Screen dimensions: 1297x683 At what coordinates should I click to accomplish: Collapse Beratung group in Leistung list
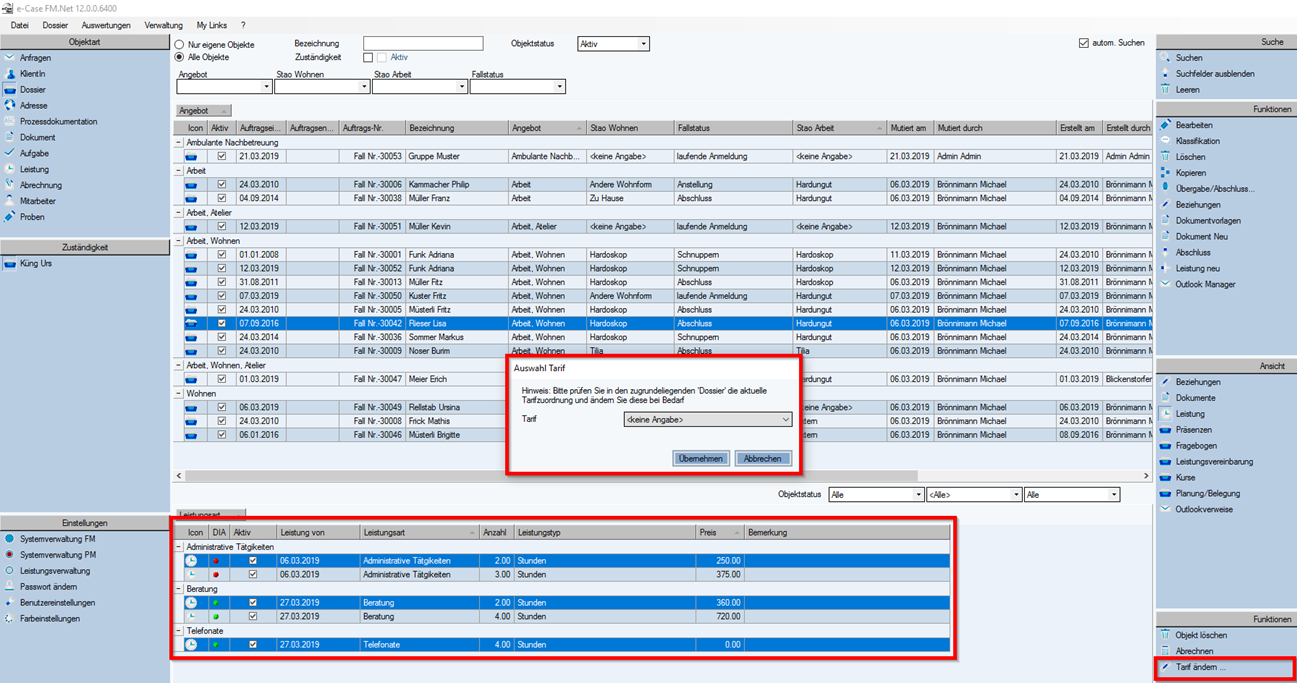click(179, 590)
